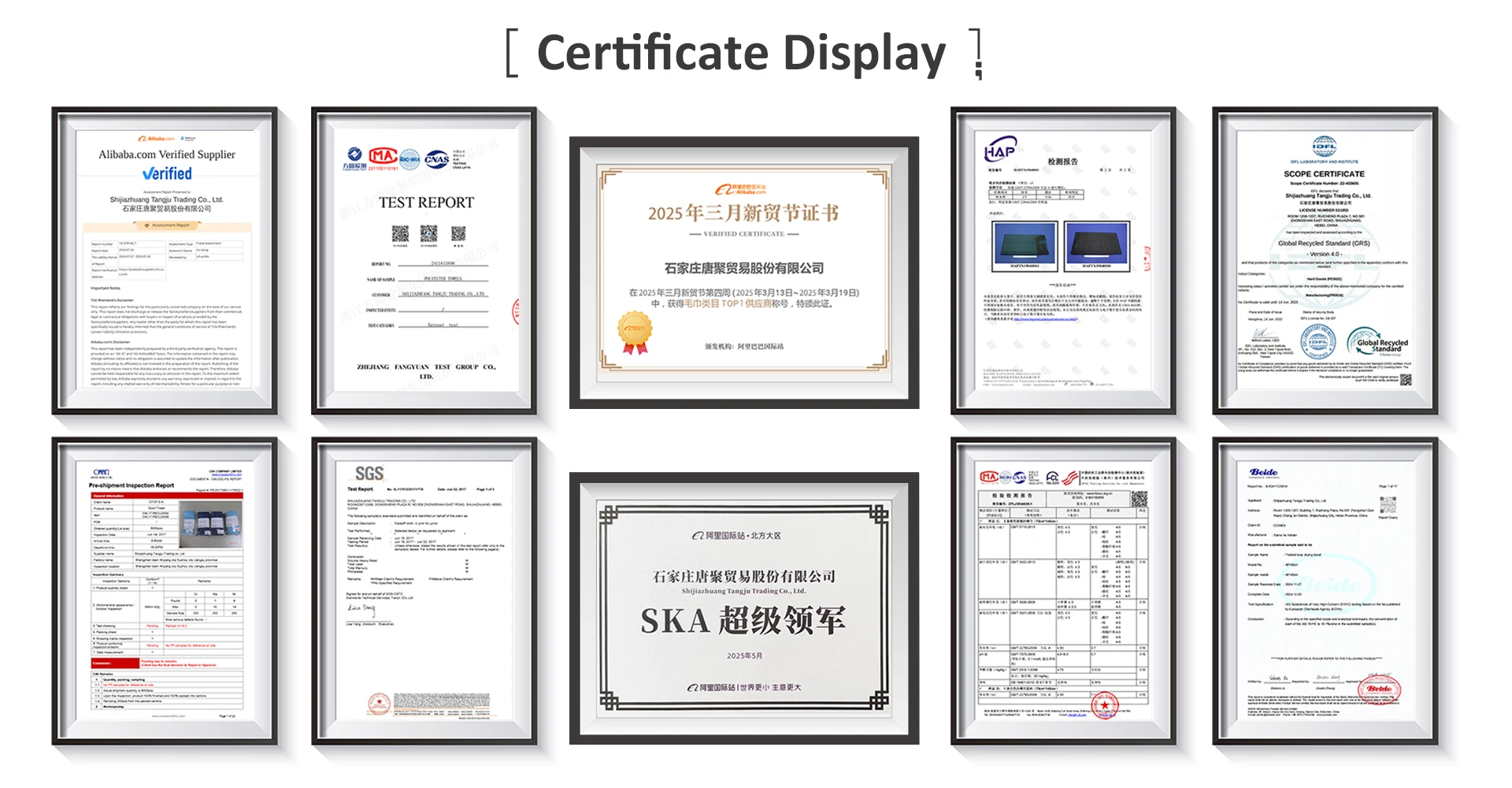
Task: Click the "VERIFIED CERTIFICATE" subtitle
Action: click(743, 234)
